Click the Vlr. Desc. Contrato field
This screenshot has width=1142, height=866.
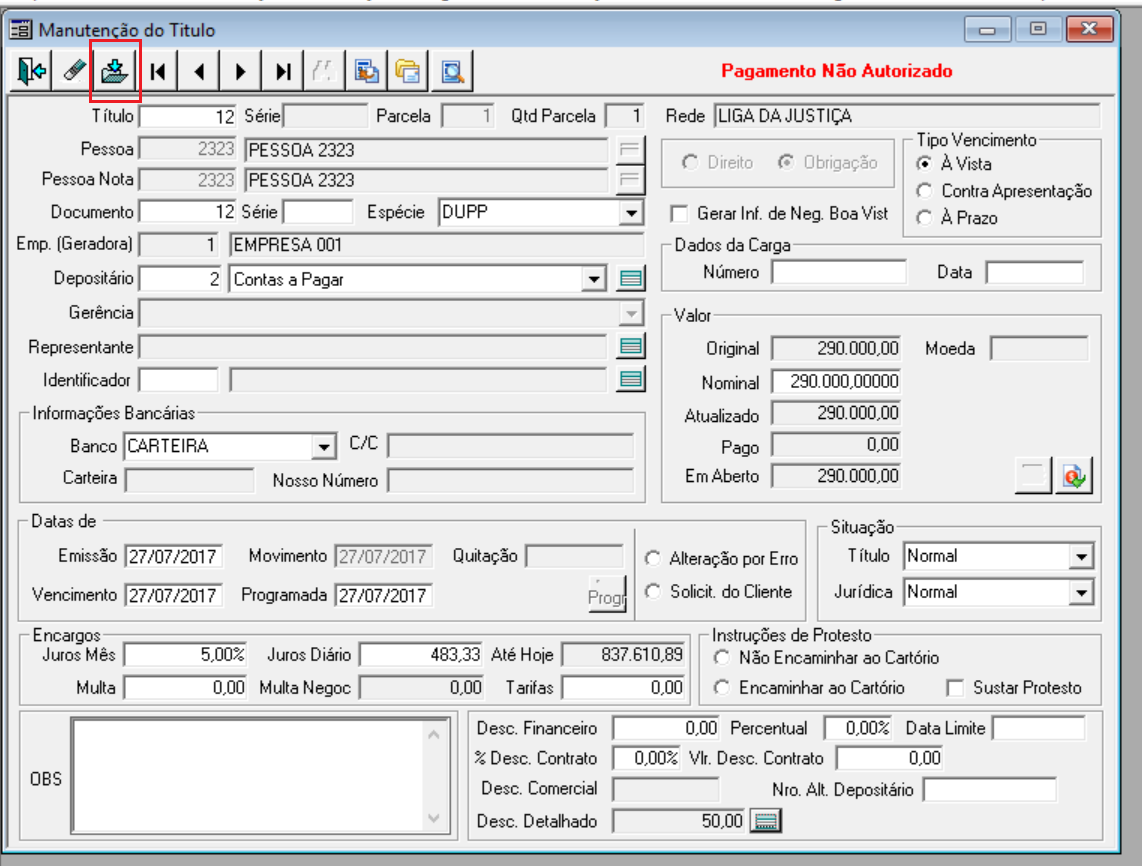pyautogui.click(x=890, y=759)
